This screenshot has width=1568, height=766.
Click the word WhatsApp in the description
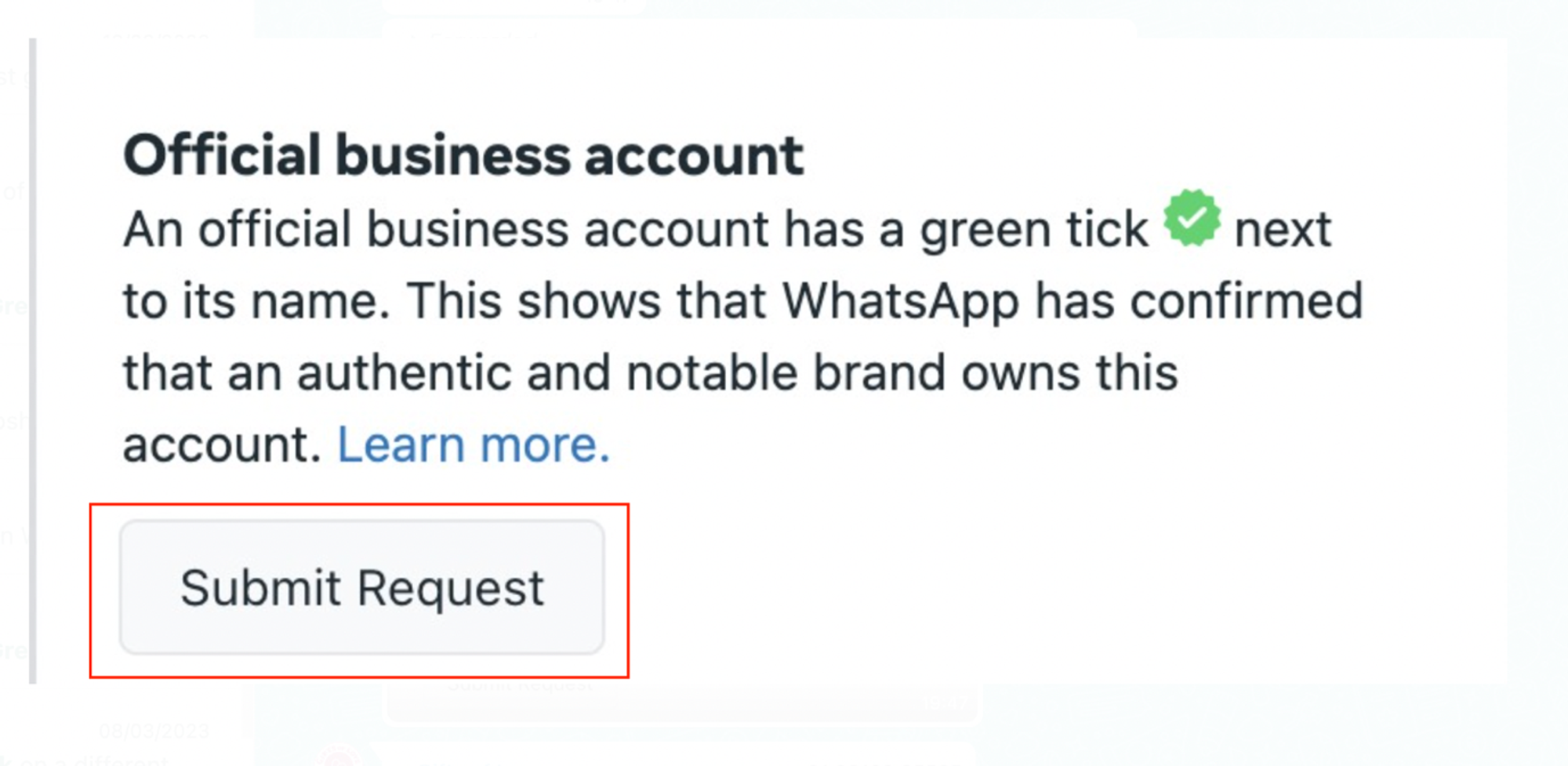pyautogui.click(x=901, y=301)
